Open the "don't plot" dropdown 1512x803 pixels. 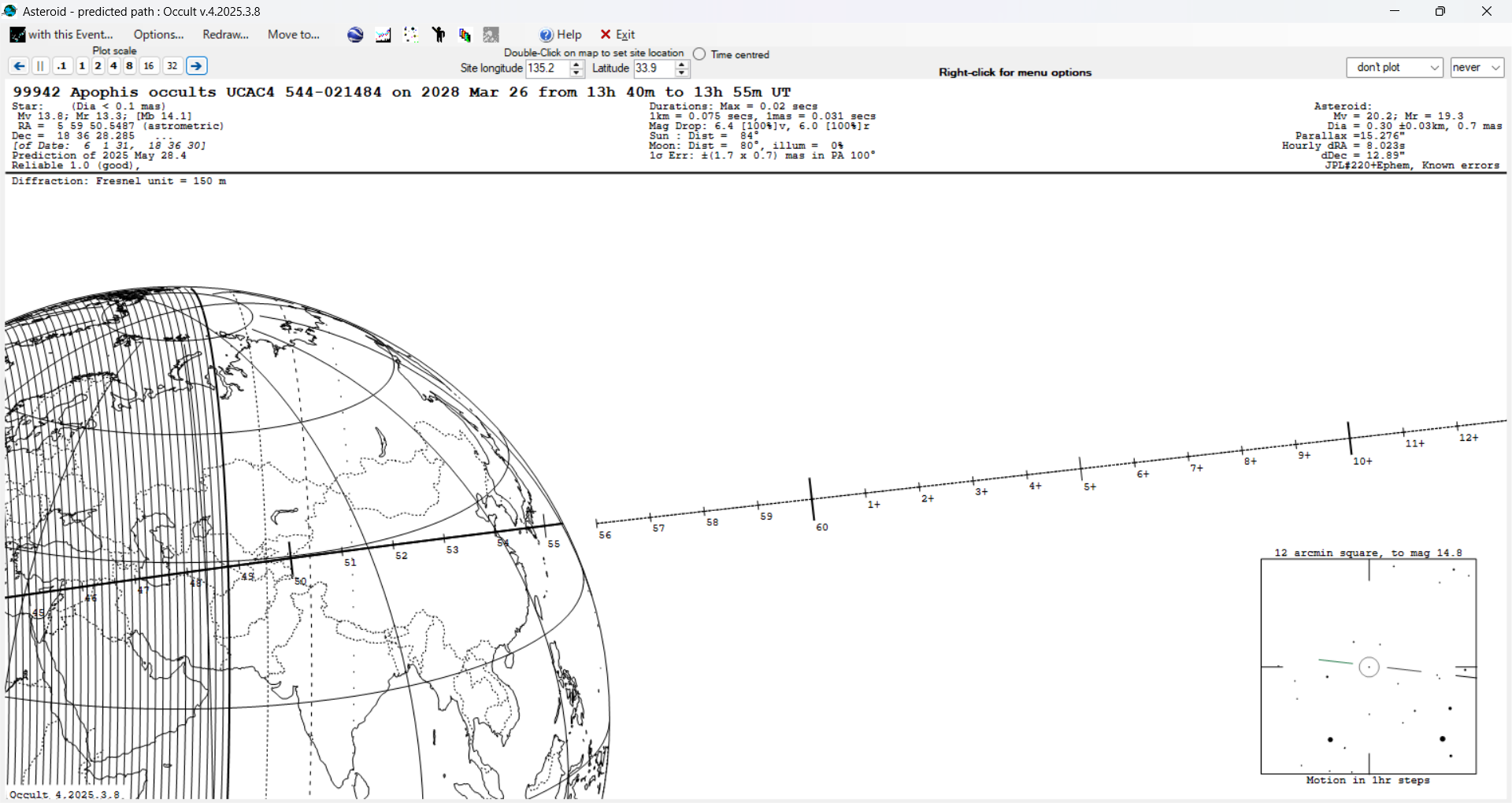[x=1395, y=68]
